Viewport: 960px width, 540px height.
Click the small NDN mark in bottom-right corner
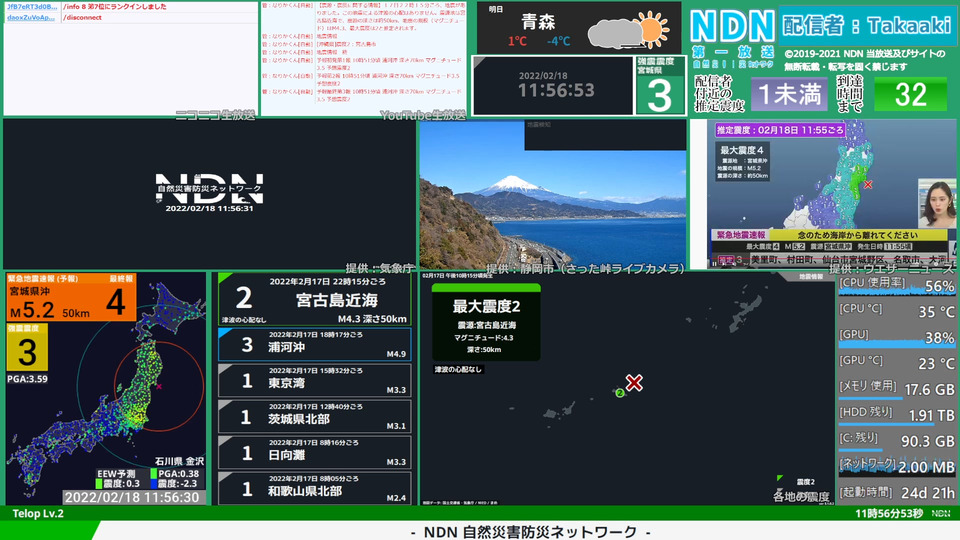point(941,513)
